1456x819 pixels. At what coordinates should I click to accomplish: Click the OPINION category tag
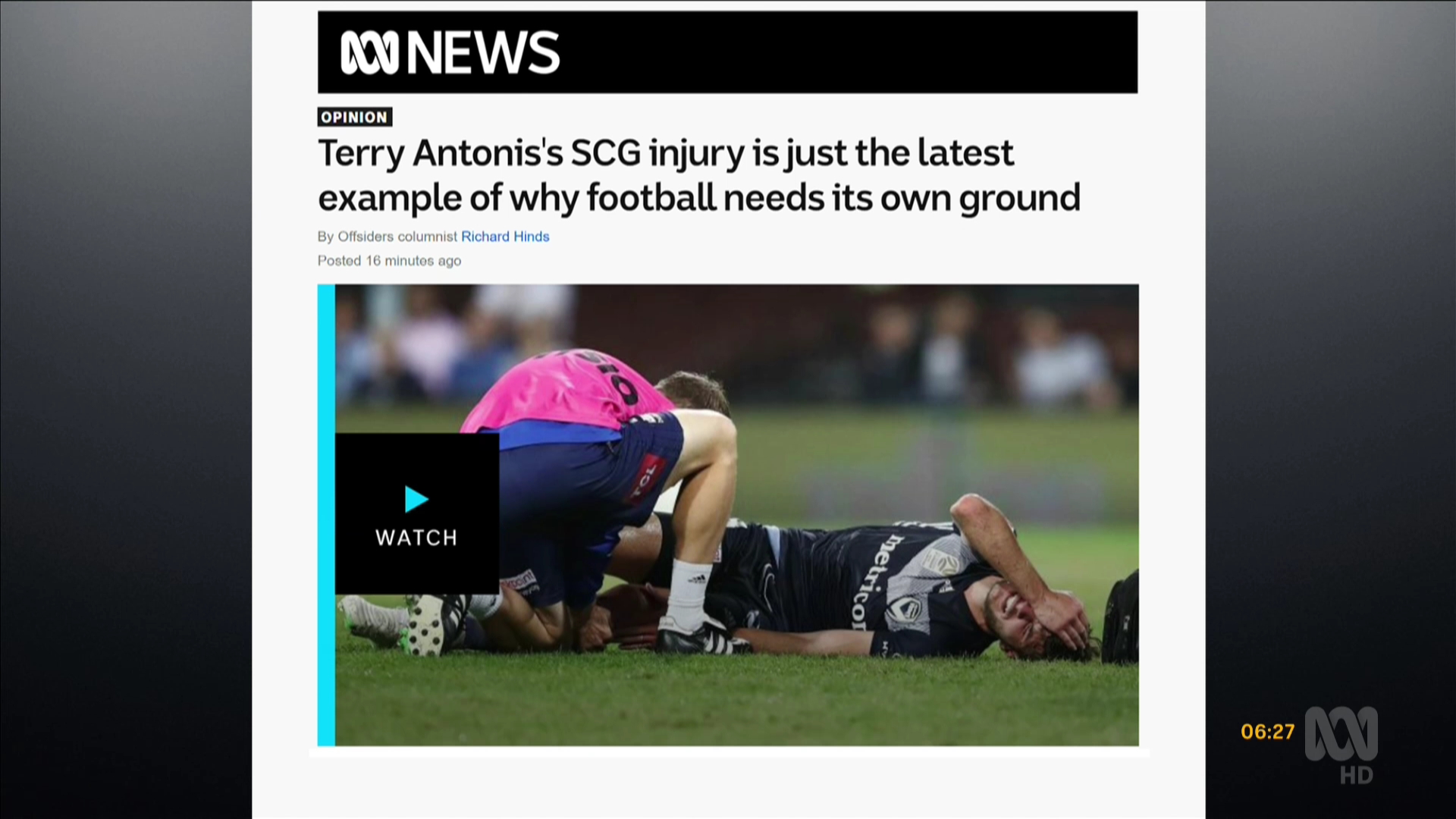coord(354,117)
